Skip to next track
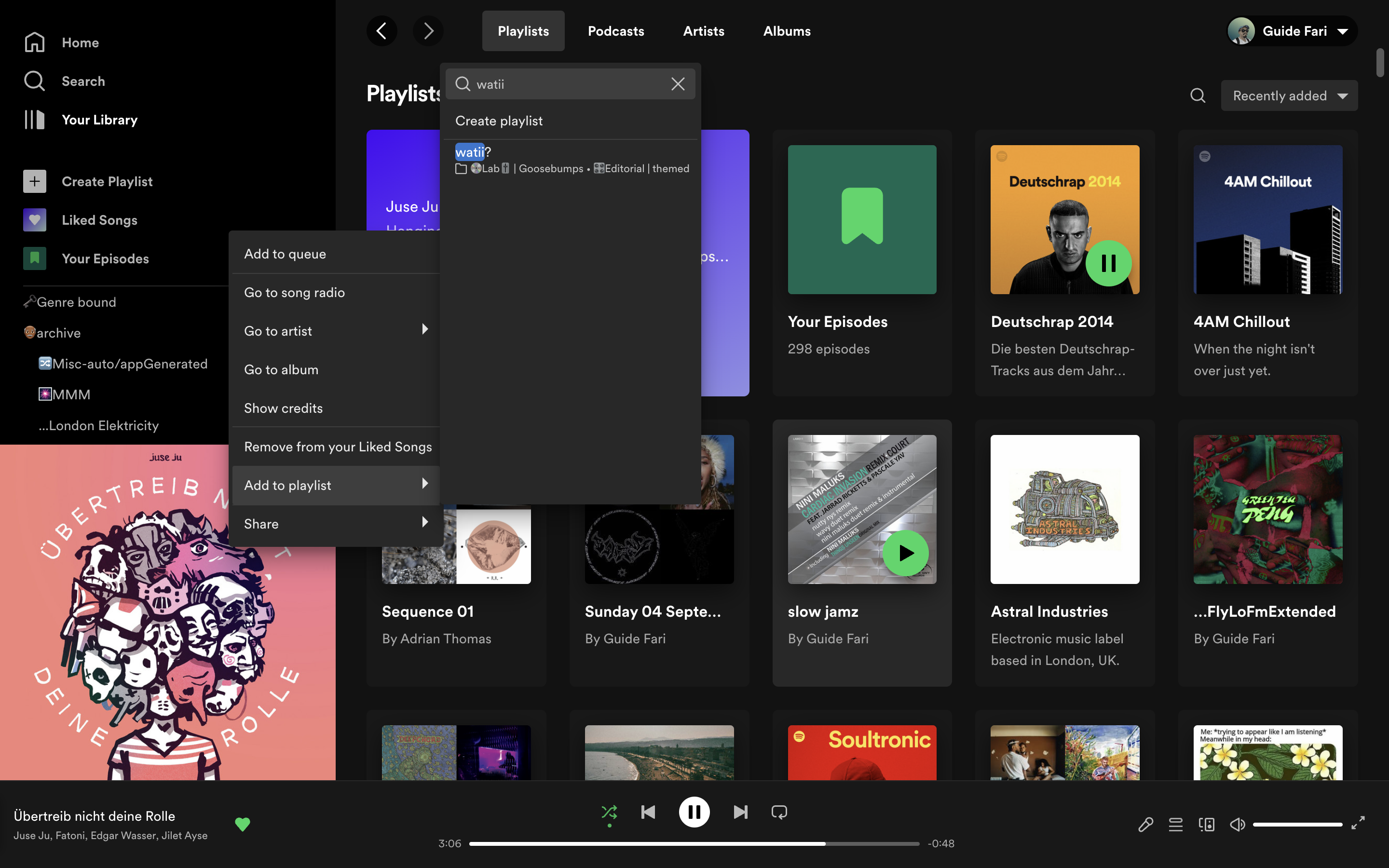The width and height of the screenshot is (1389, 868). [x=740, y=813]
